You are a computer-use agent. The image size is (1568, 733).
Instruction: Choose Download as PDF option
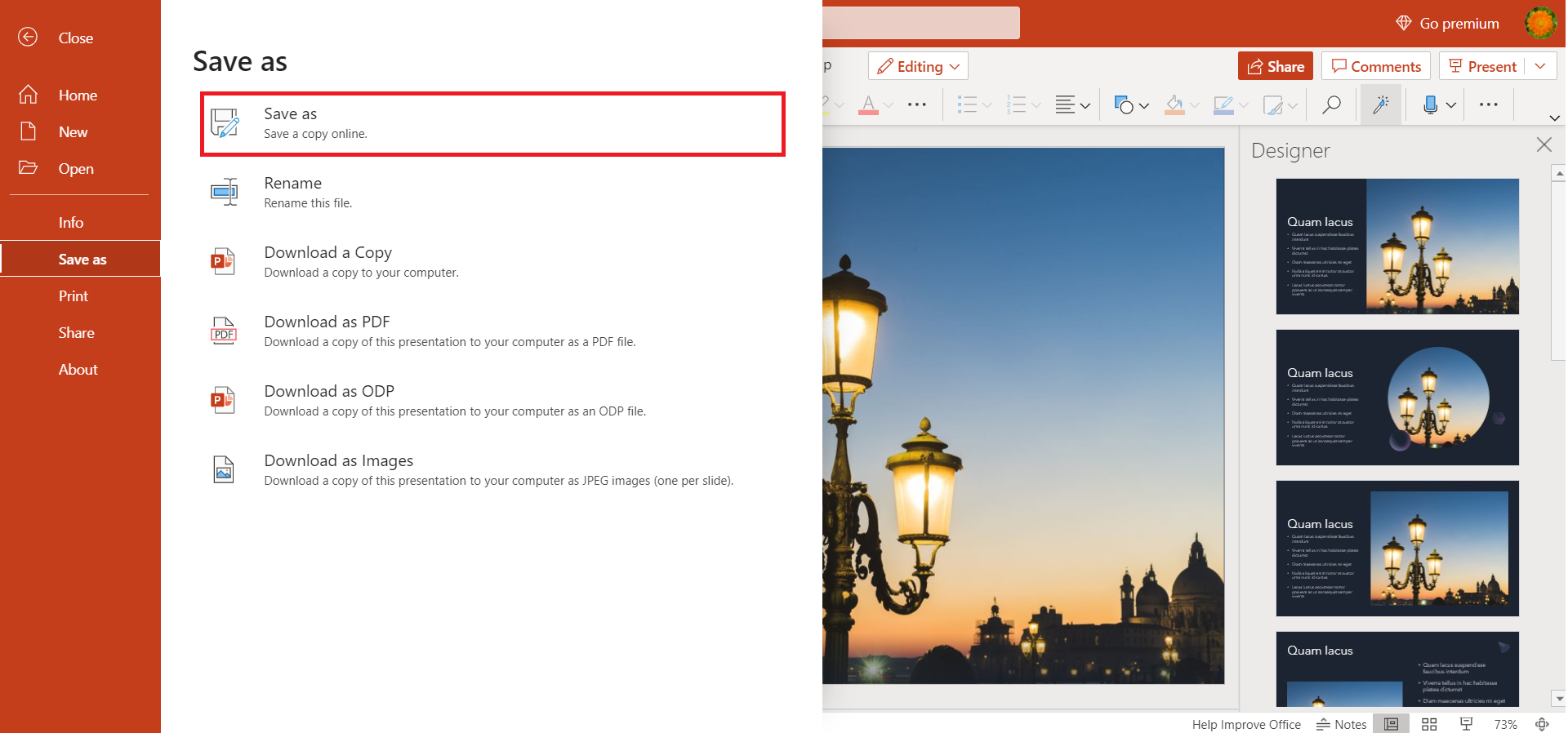pos(327,331)
